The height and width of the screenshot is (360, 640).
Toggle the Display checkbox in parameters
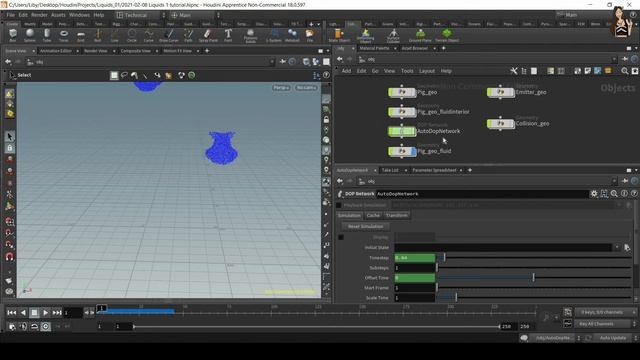(x=341, y=237)
